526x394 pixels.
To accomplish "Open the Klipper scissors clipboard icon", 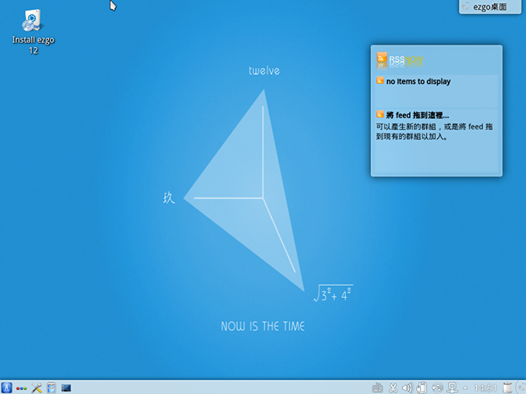I will coord(393,388).
